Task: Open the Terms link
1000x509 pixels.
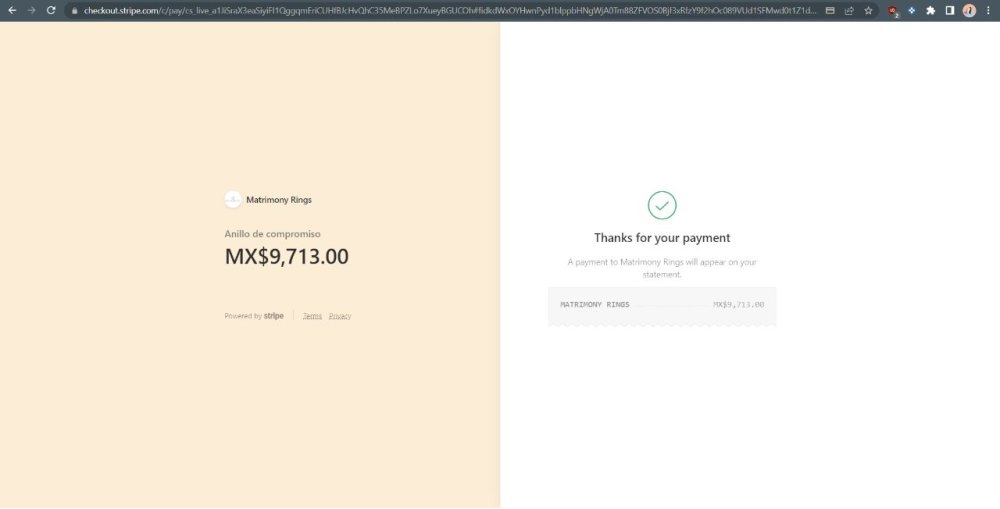Action: point(312,316)
